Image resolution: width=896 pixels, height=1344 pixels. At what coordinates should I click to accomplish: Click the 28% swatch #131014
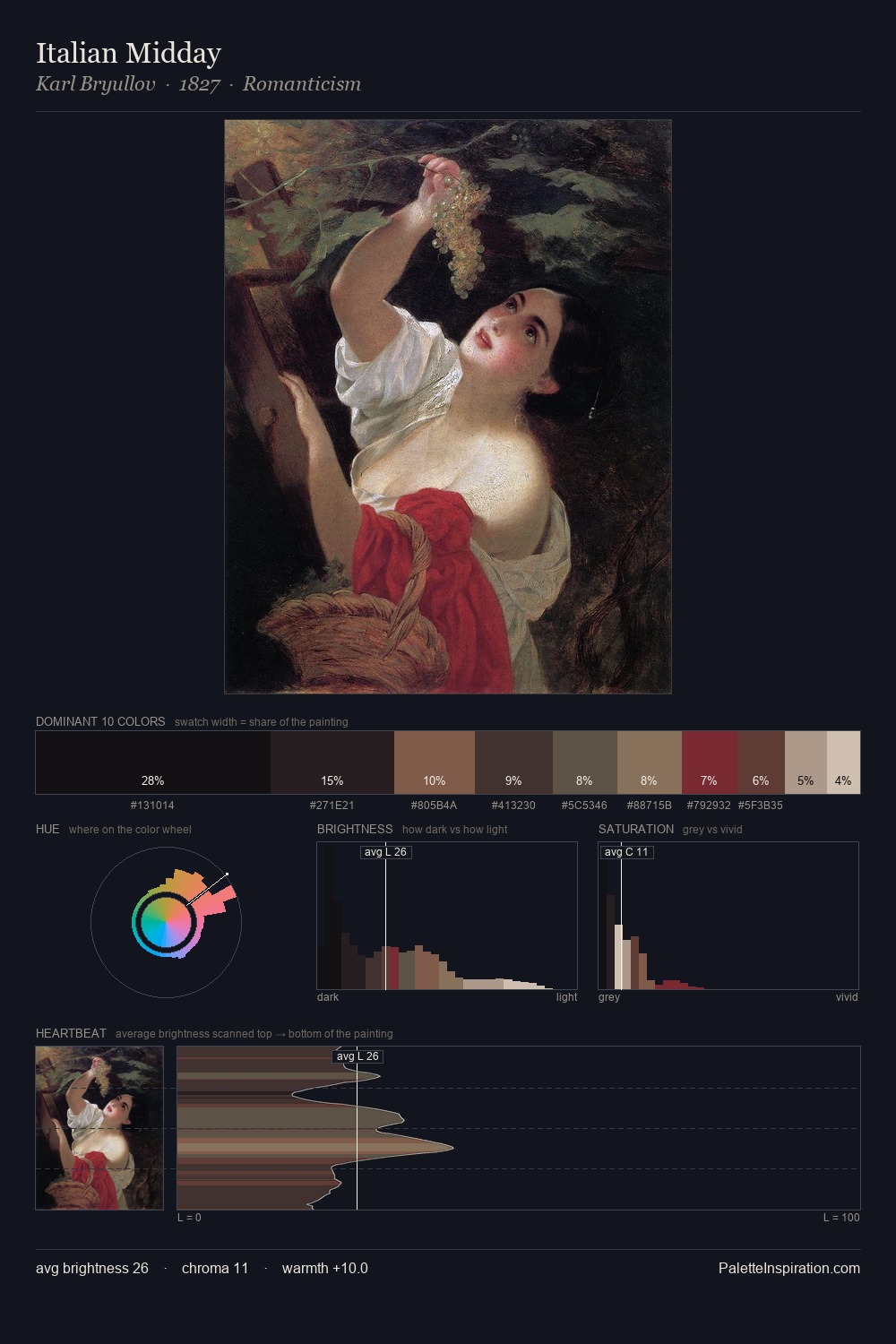click(153, 762)
